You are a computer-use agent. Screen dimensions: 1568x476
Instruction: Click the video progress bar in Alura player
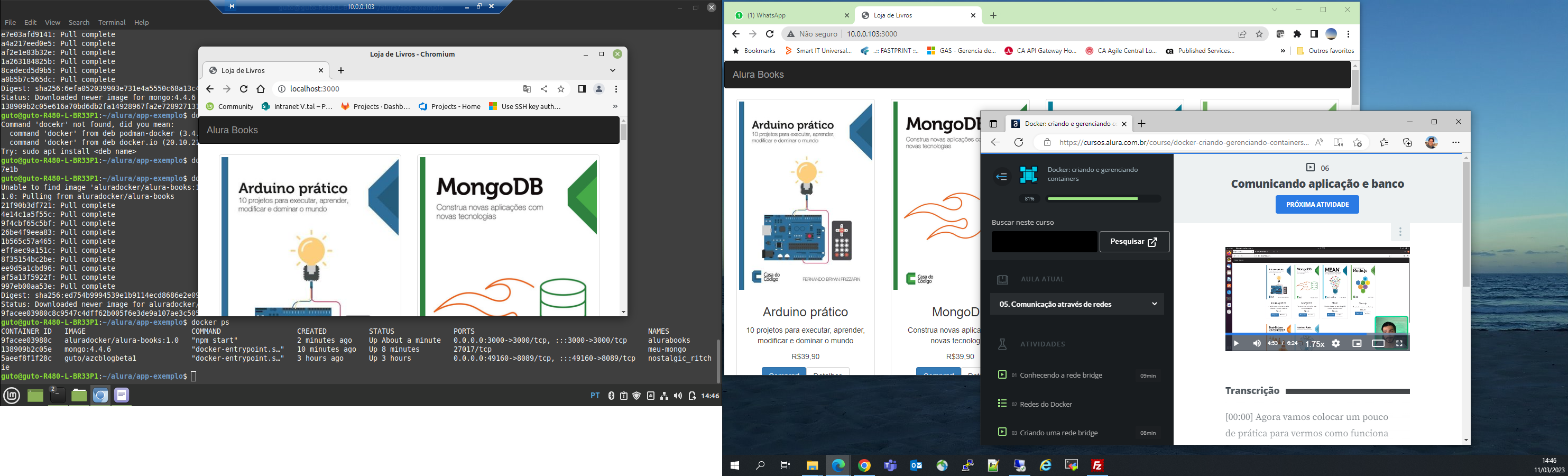1317,334
